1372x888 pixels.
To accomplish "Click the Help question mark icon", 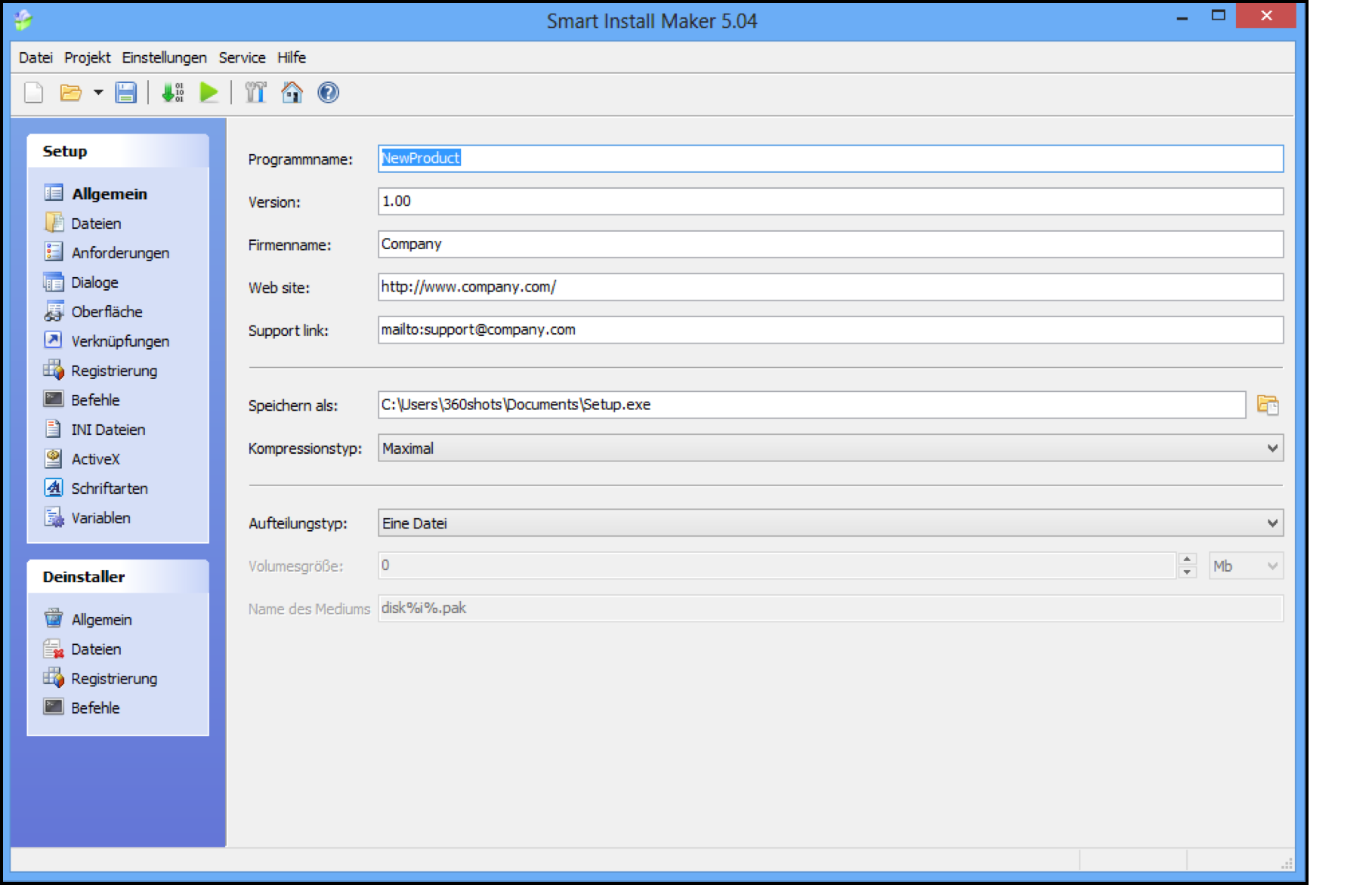I will pos(328,93).
